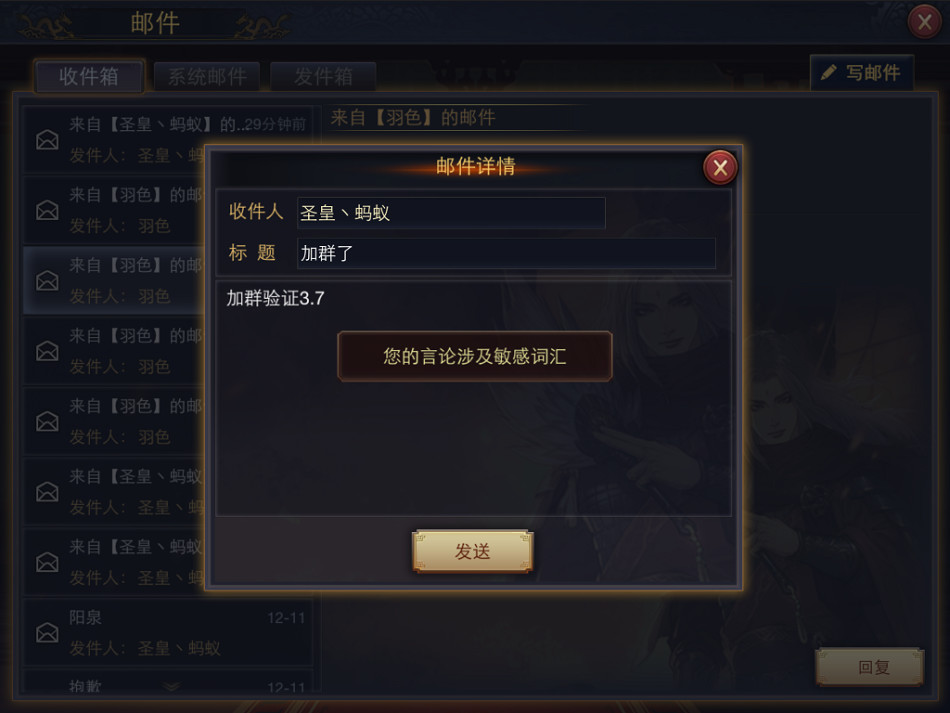Click envelope icon of fifth mail in list

pyautogui.click(x=47, y=422)
